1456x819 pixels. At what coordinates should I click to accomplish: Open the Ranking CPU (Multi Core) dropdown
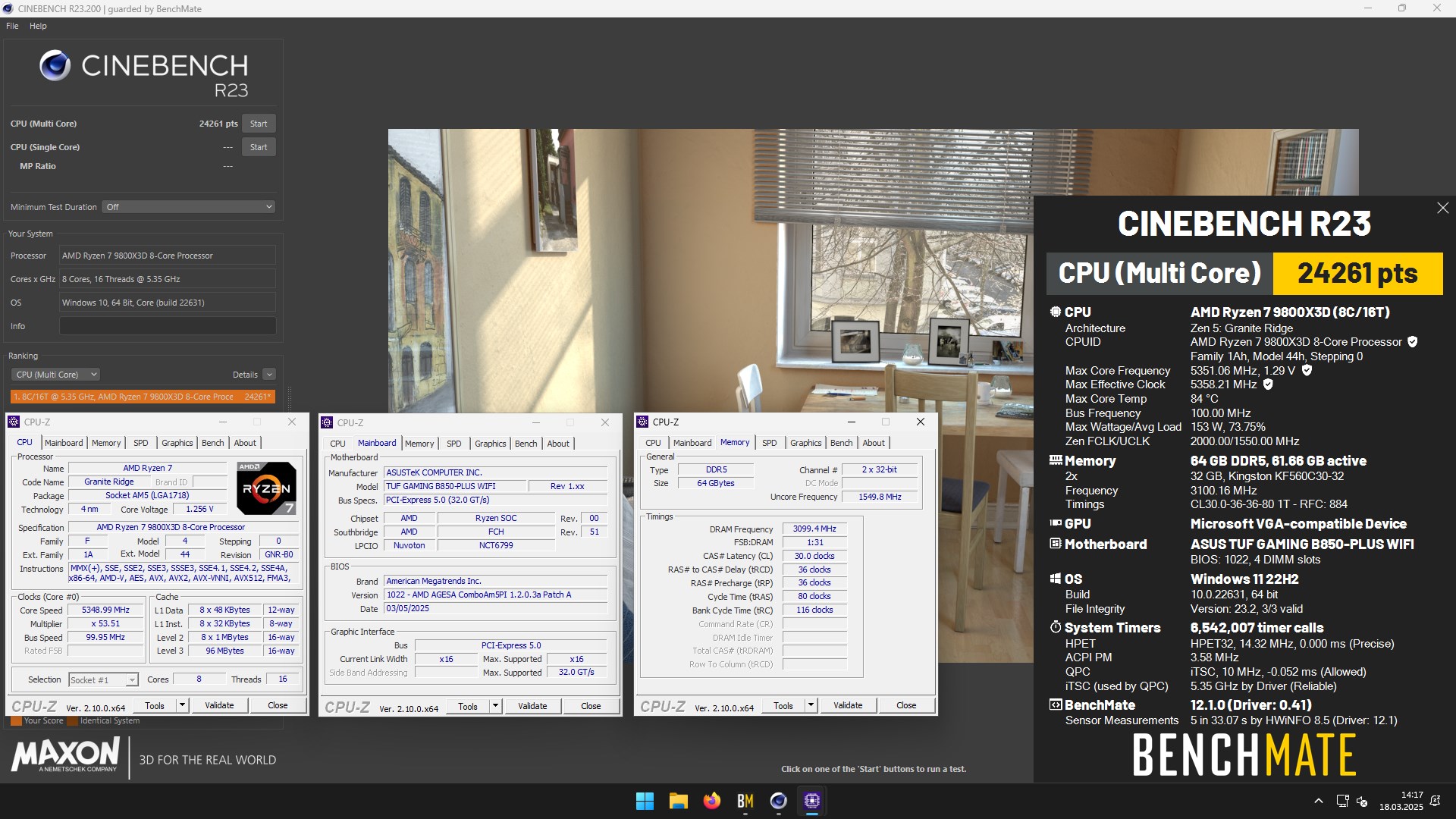click(x=55, y=375)
